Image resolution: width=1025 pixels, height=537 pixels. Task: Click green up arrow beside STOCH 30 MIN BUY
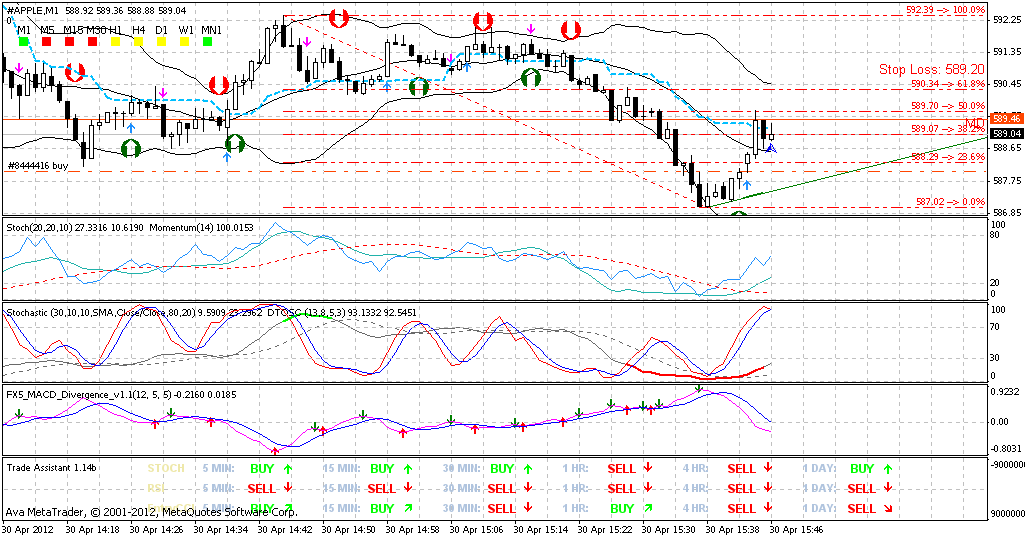[528, 468]
